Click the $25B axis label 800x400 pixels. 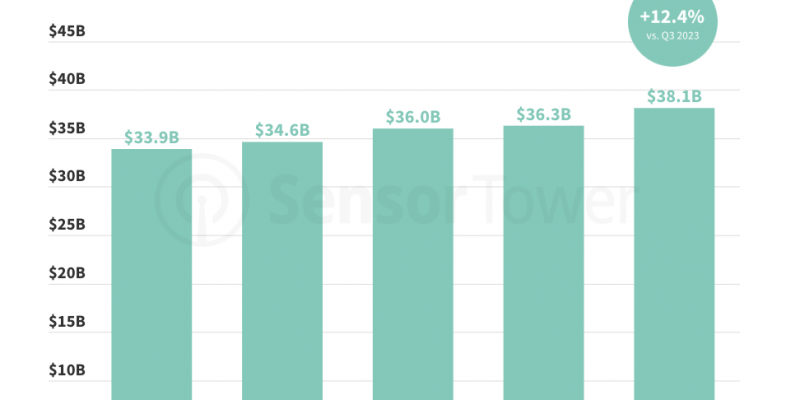pos(67,224)
